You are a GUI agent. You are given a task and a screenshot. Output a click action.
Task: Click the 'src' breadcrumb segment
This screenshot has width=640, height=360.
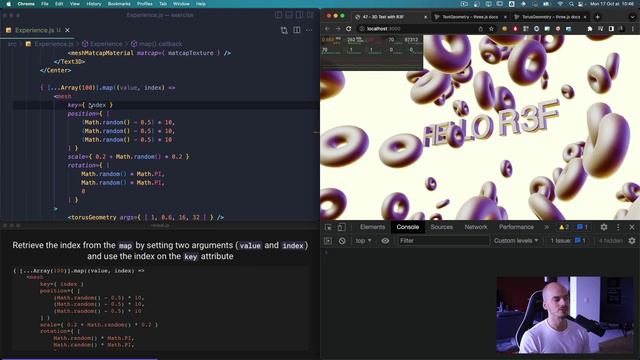pyautogui.click(x=12, y=44)
